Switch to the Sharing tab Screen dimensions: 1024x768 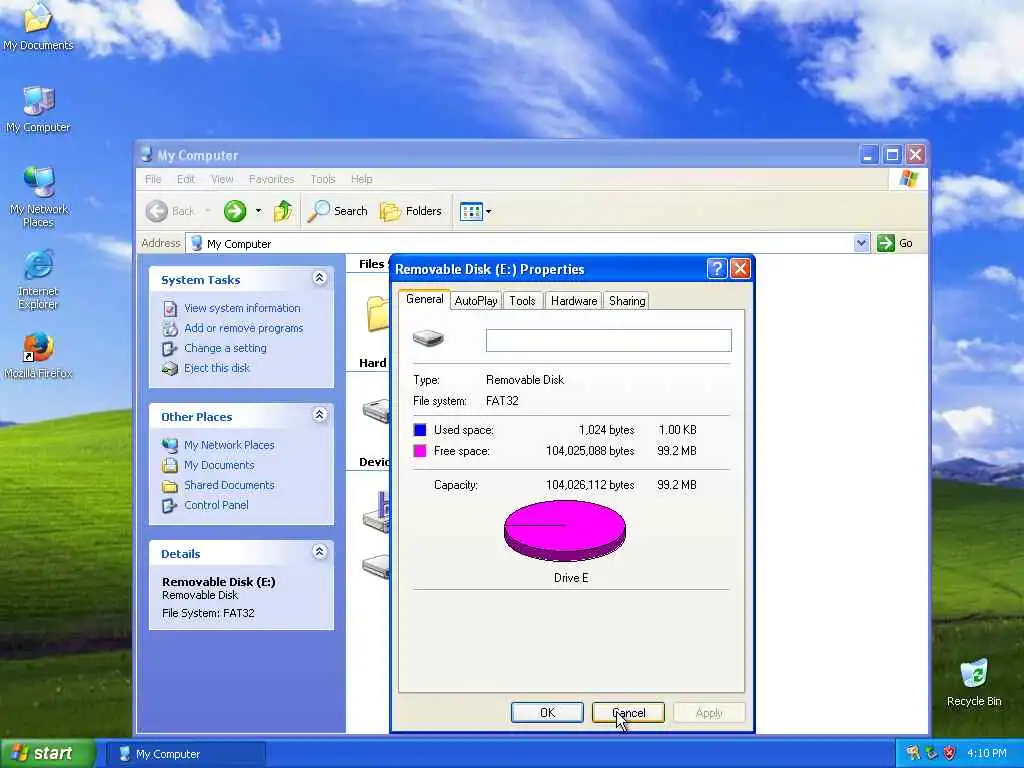[627, 300]
